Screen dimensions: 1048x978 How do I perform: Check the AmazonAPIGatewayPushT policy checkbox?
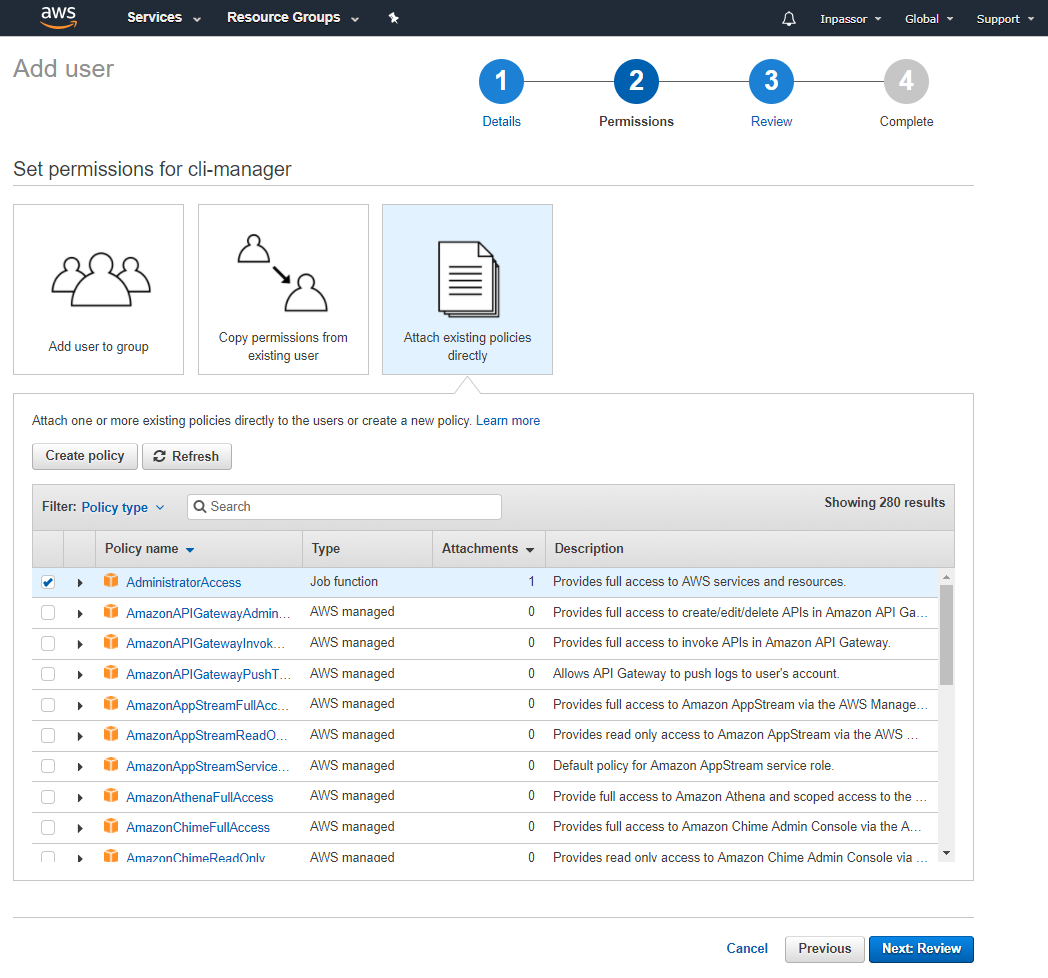click(x=48, y=674)
